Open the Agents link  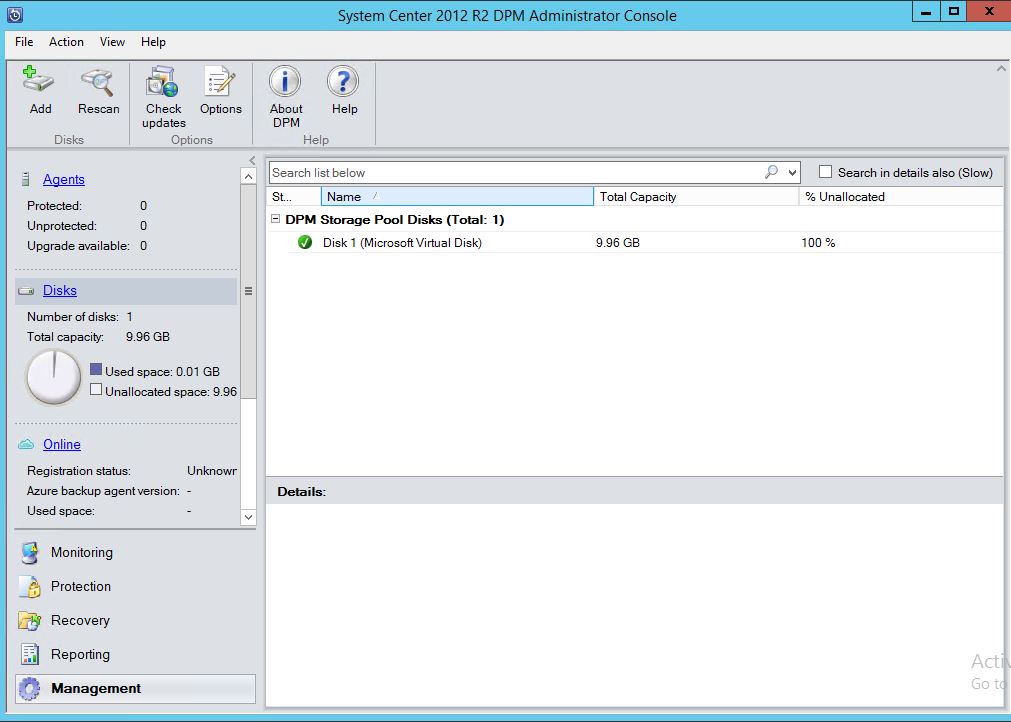[x=64, y=180]
